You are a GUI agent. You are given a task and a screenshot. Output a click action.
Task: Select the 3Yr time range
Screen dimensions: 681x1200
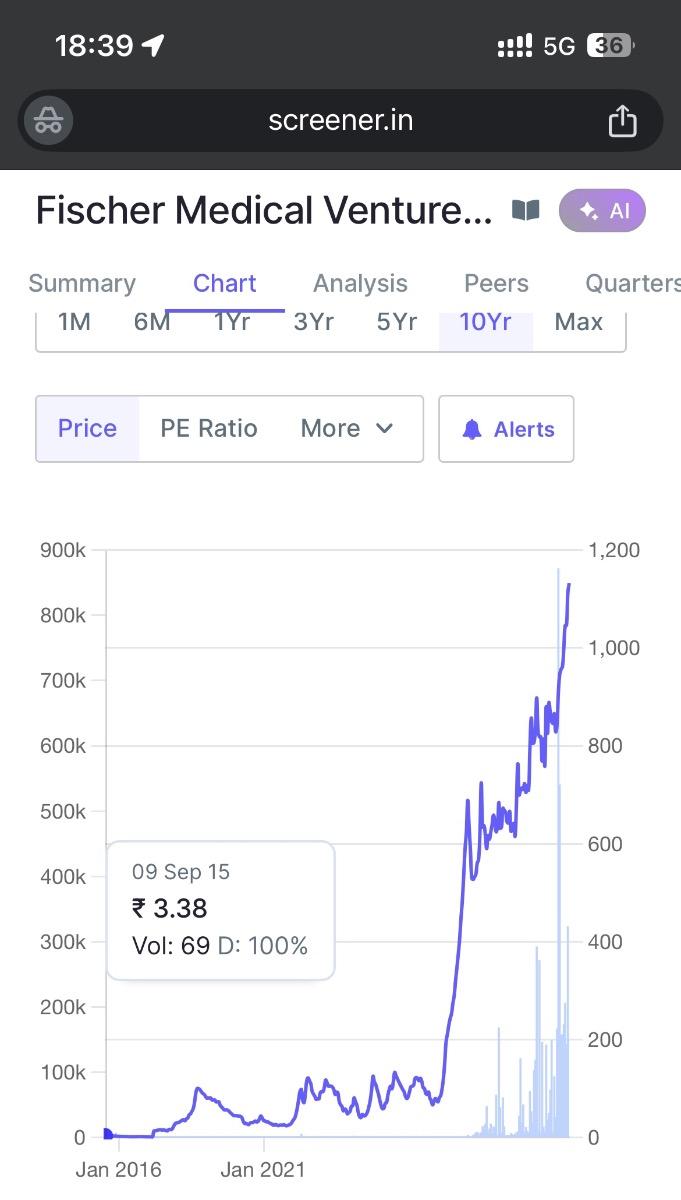tap(313, 323)
